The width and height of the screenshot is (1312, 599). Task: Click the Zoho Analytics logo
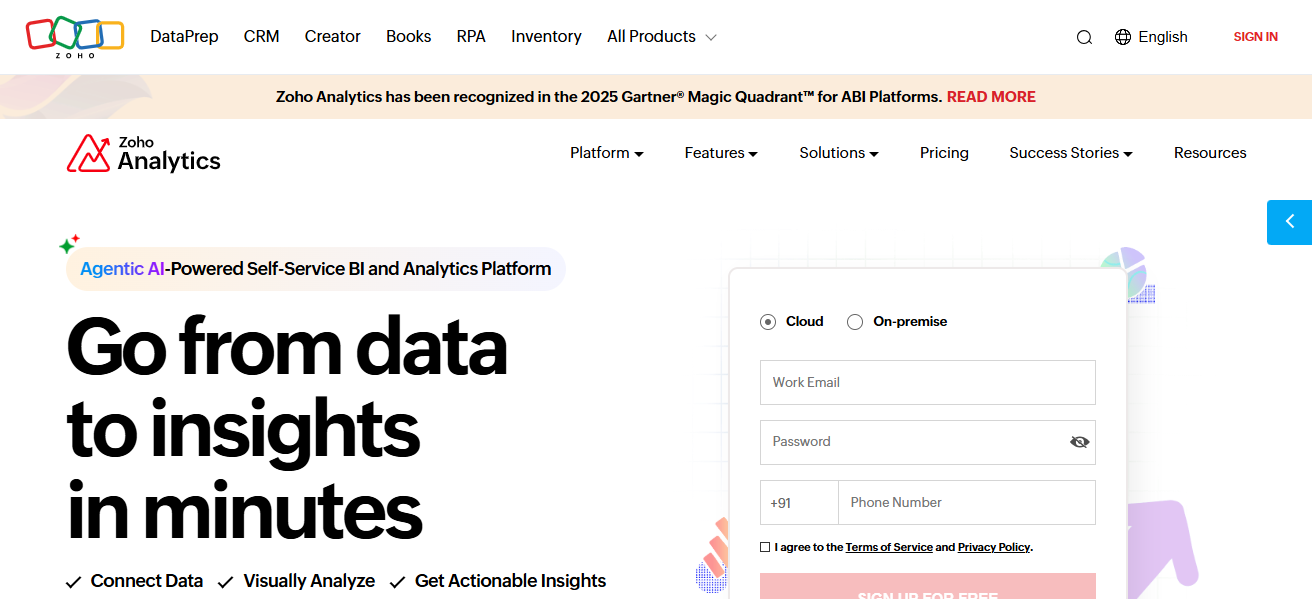point(144,153)
